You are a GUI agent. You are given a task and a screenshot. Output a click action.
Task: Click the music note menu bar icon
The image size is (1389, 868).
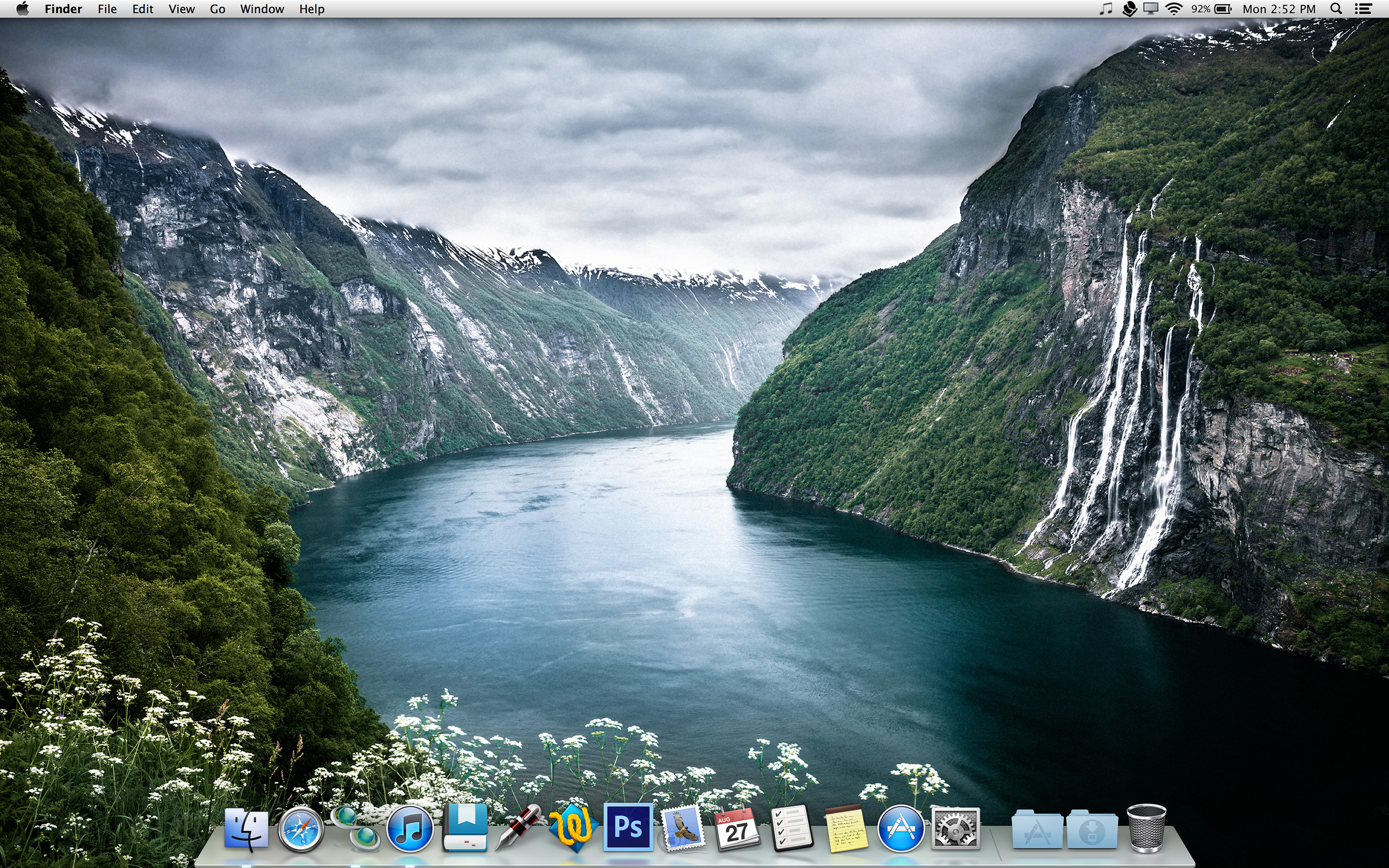pos(1105,9)
